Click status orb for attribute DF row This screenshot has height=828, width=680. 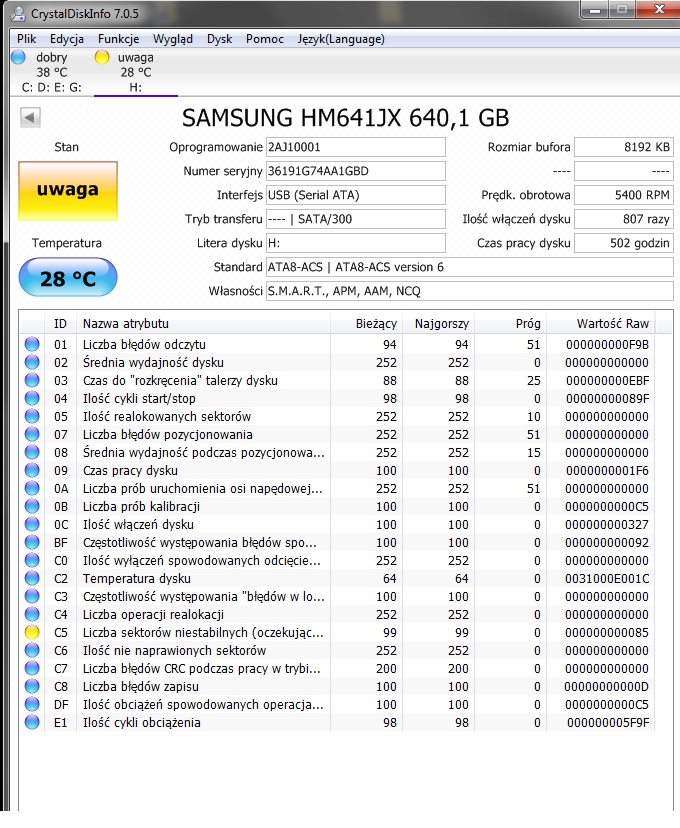32,704
